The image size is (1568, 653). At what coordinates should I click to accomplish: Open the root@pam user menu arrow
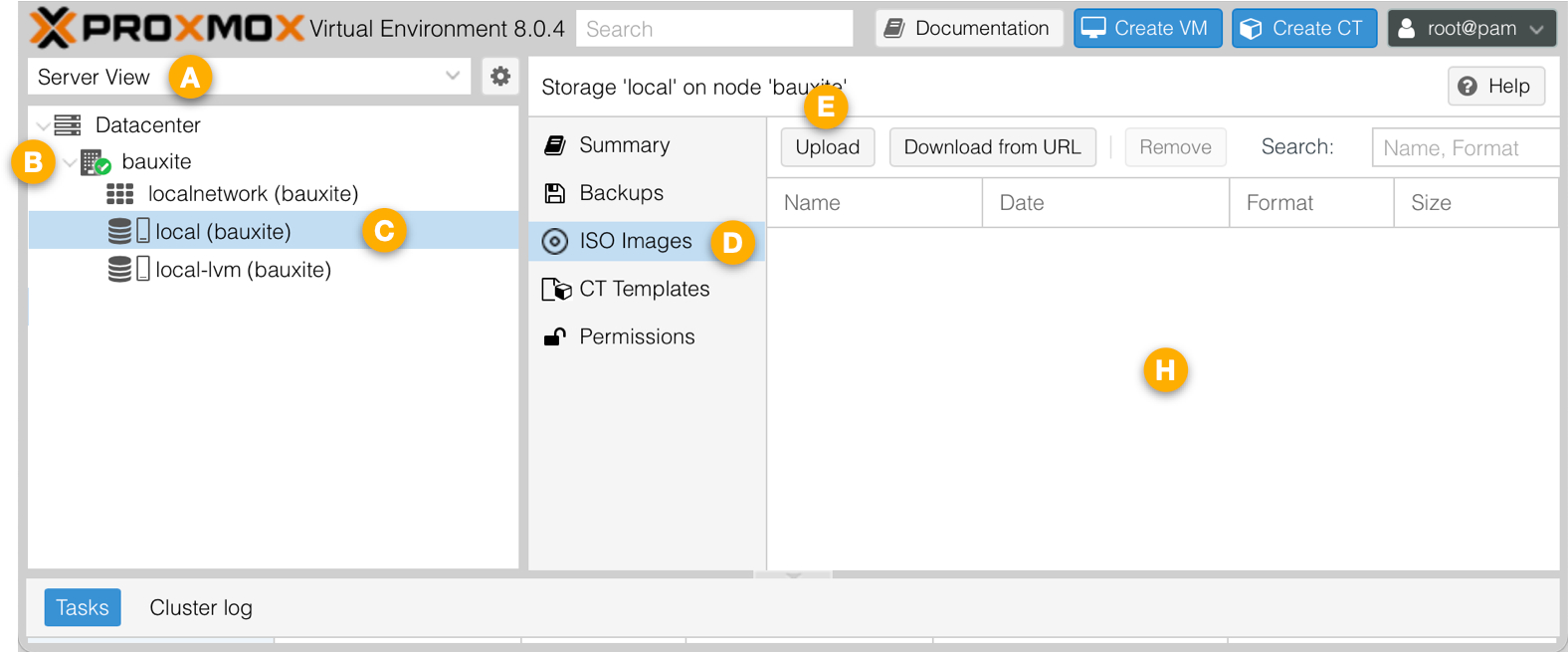tap(1536, 30)
